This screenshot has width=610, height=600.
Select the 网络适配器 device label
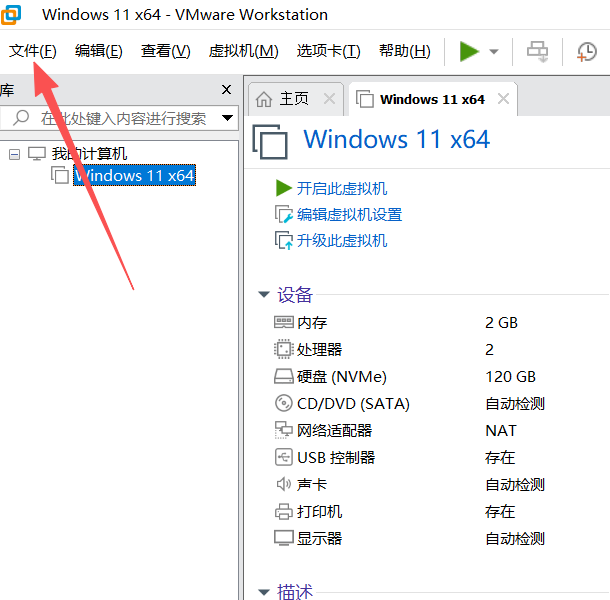click(334, 430)
